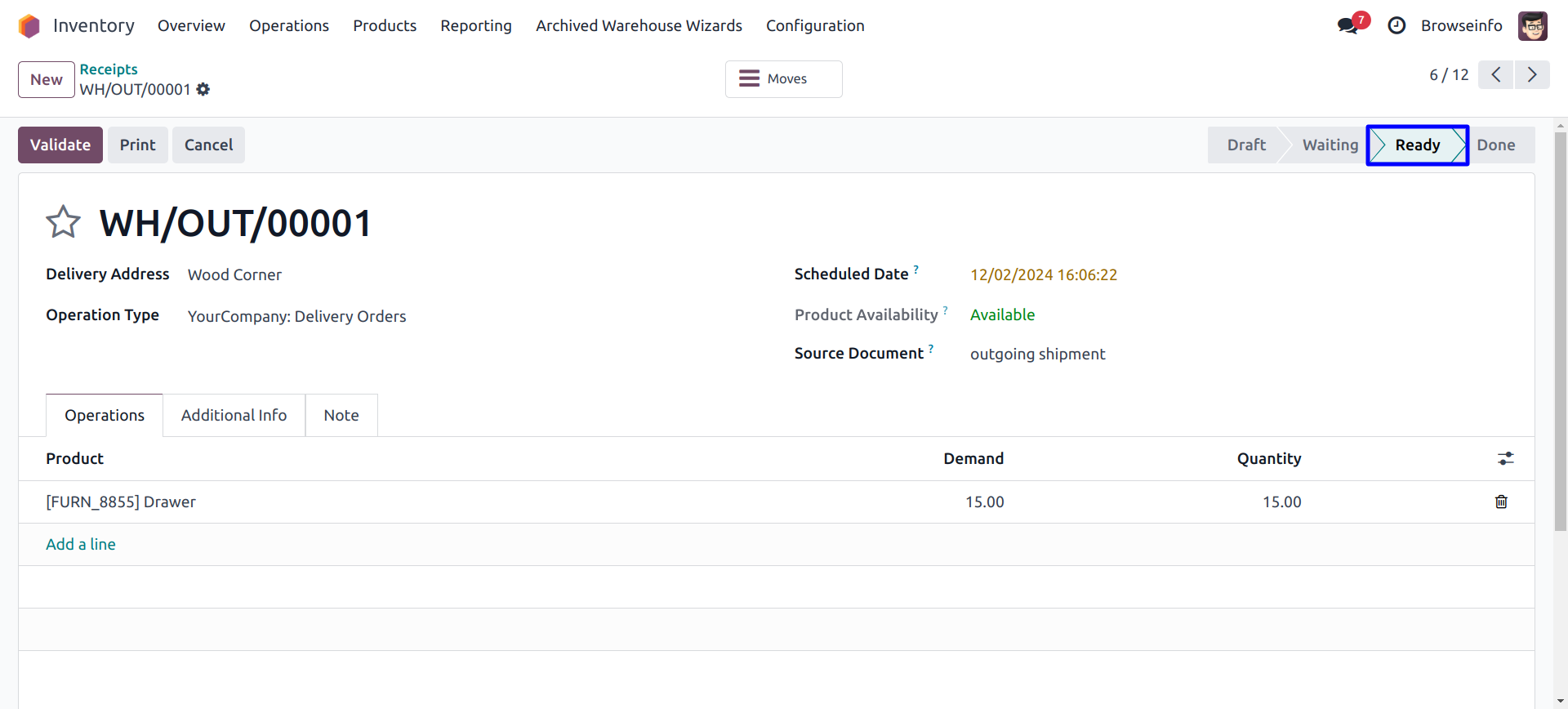
Task: Switch to the Additional Info tab
Action: point(234,415)
